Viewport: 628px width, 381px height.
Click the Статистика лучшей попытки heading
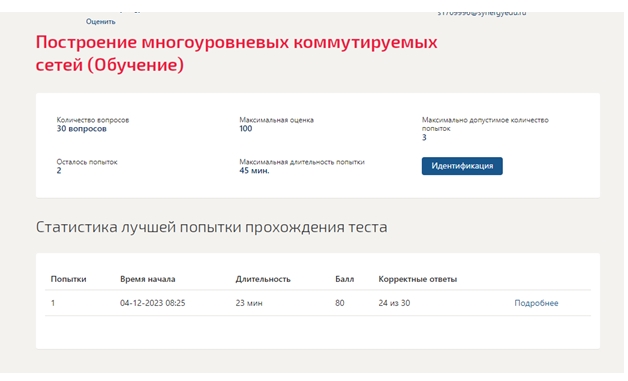211,227
